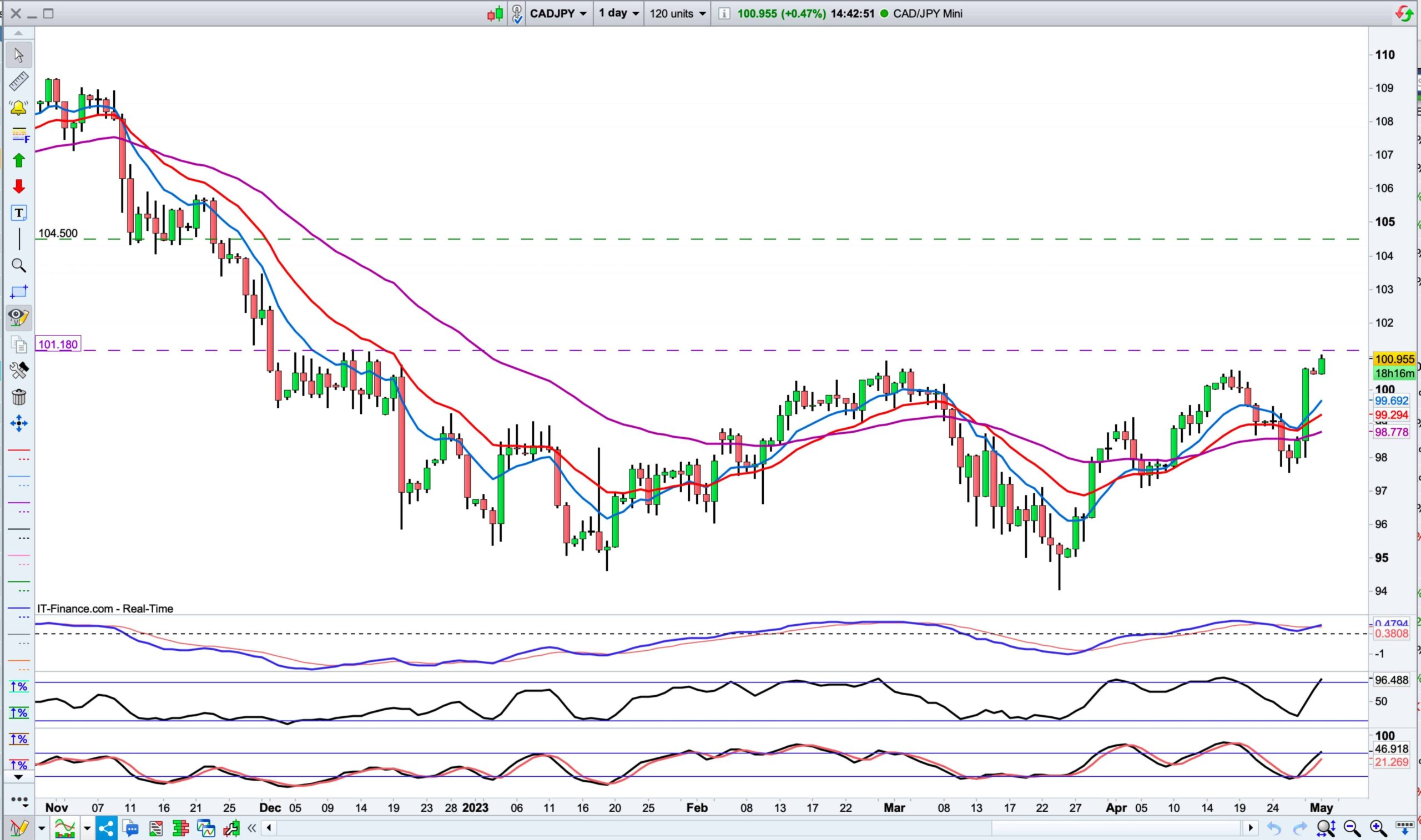Click the 101.180 purple level label
This screenshot has width=1421, height=840.
pyautogui.click(x=58, y=344)
